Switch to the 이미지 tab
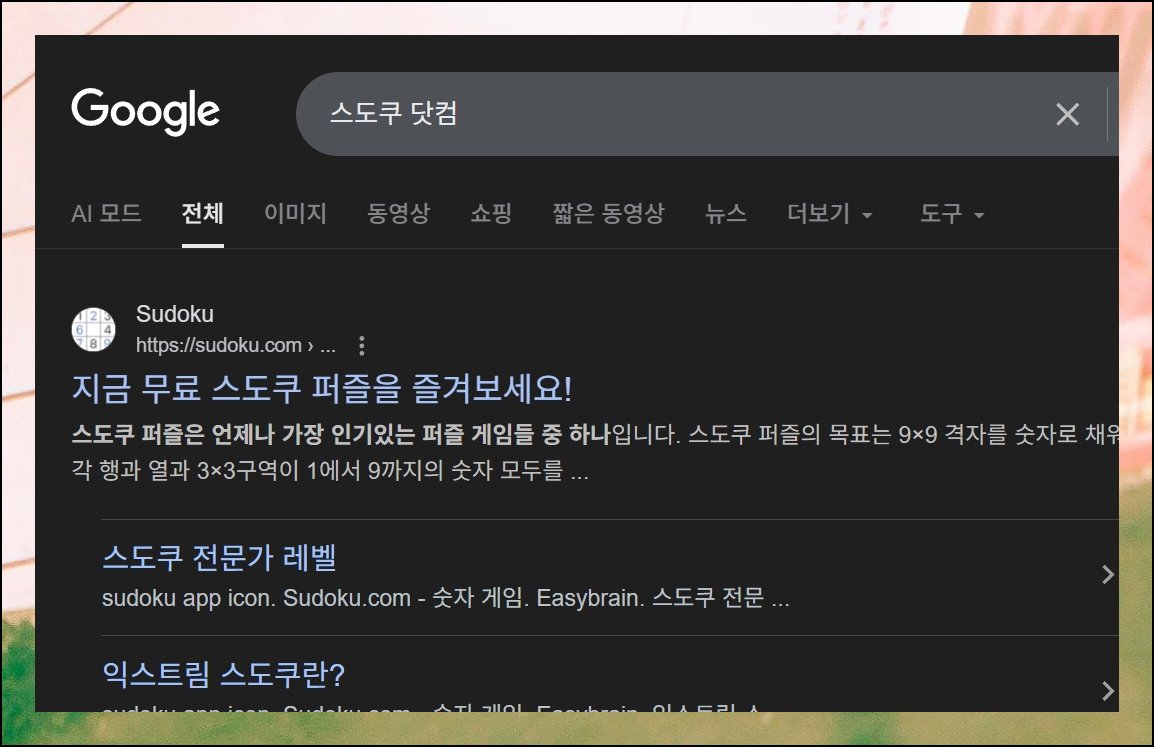 coord(295,213)
